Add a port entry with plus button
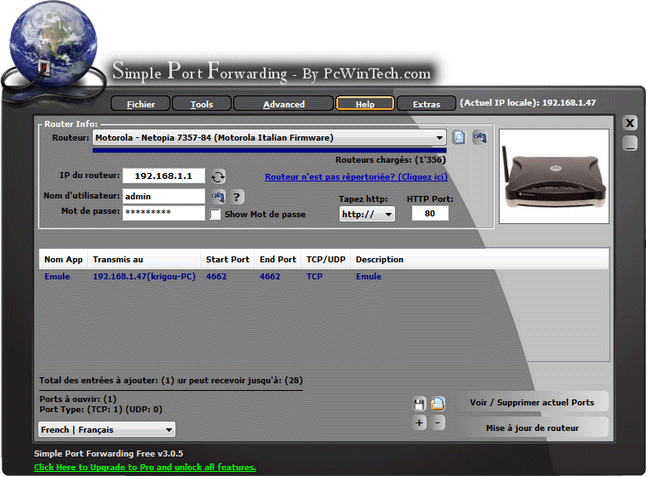The width and height of the screenshot is (647, 477). 419,423
